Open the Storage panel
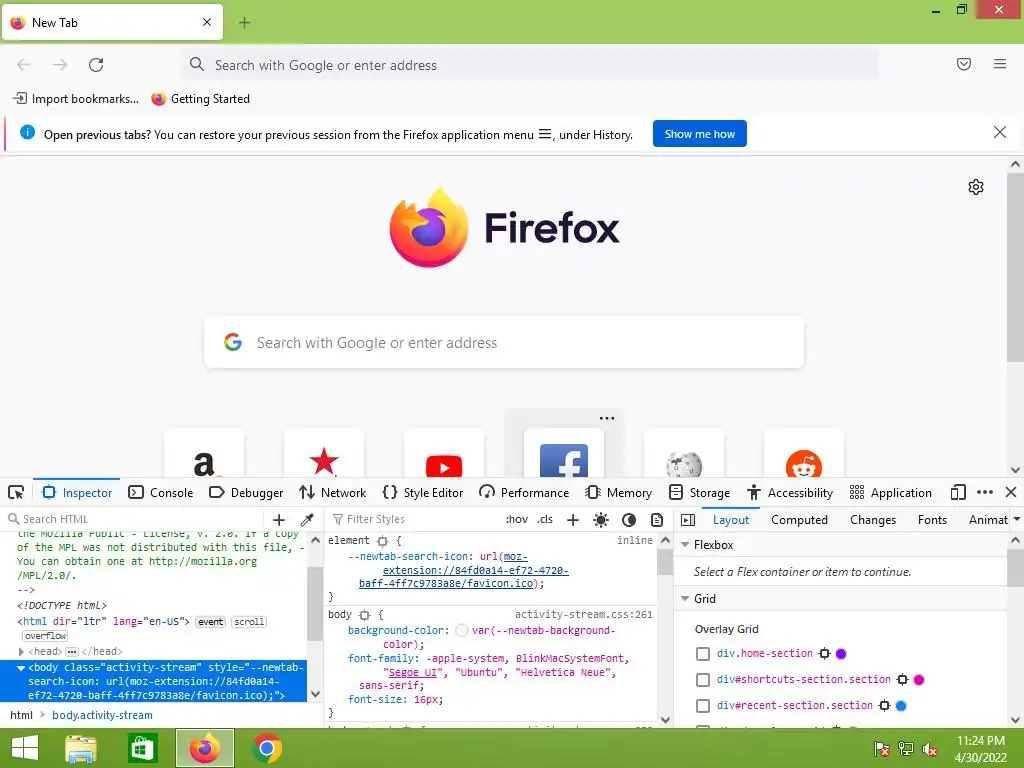This screenshot has height=768, width=1024. tap(699, 492)
